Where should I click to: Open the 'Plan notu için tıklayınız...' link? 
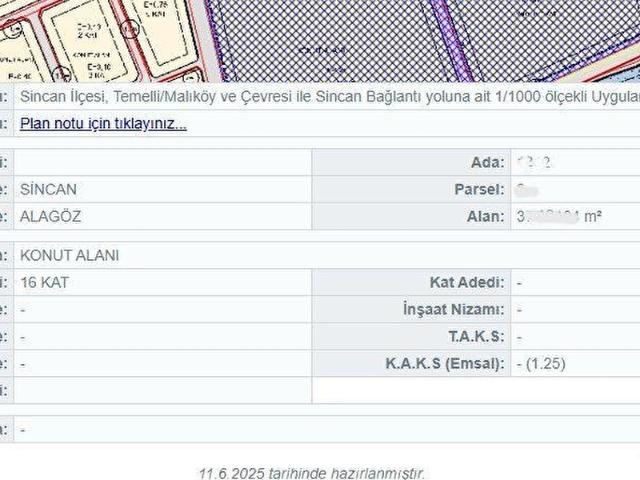[x=103, y=123]
